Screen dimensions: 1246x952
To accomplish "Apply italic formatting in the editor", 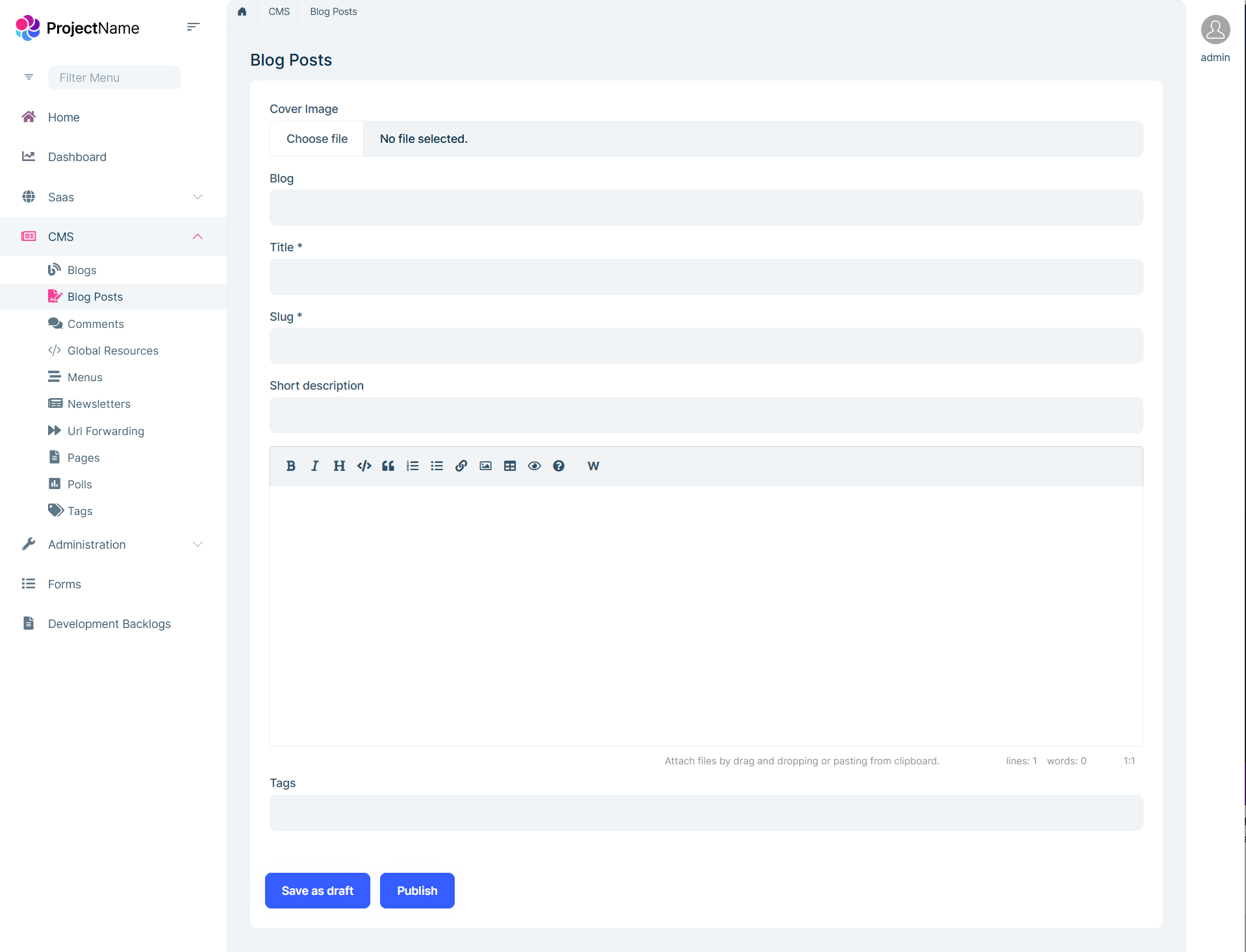I will click(314, 466).
